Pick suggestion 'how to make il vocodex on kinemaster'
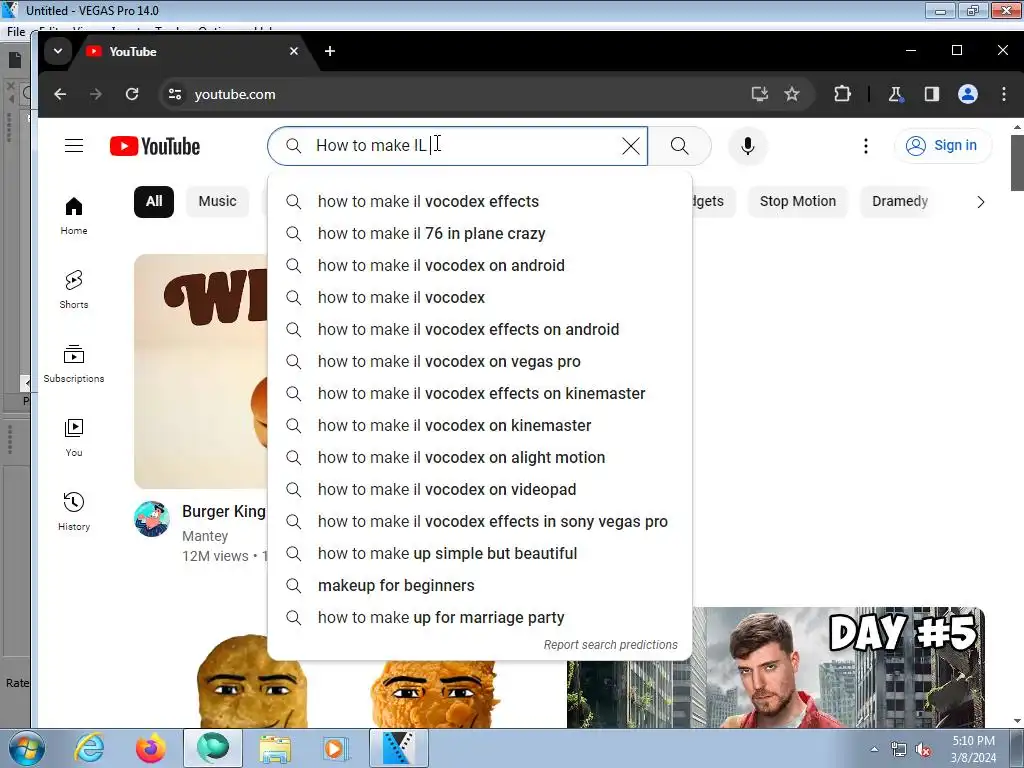This screenshot has width=1024, height=768. click(479, 425)
